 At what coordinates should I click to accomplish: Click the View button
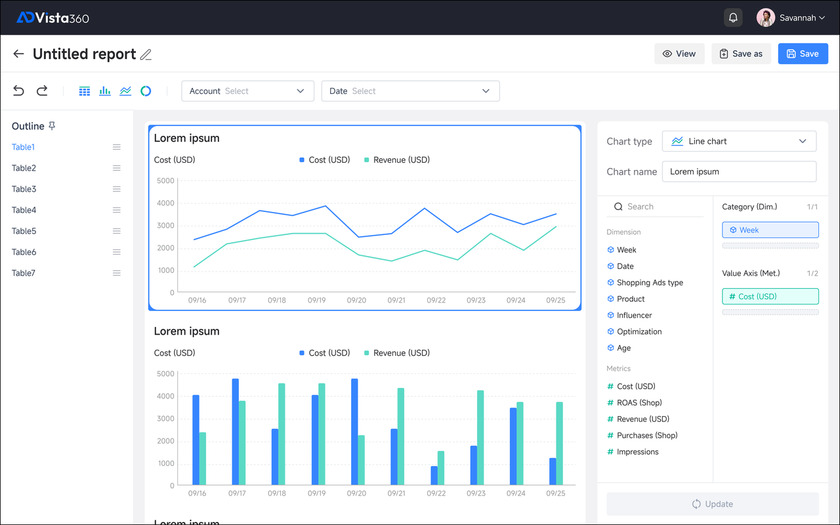click(x=679, y=54)
